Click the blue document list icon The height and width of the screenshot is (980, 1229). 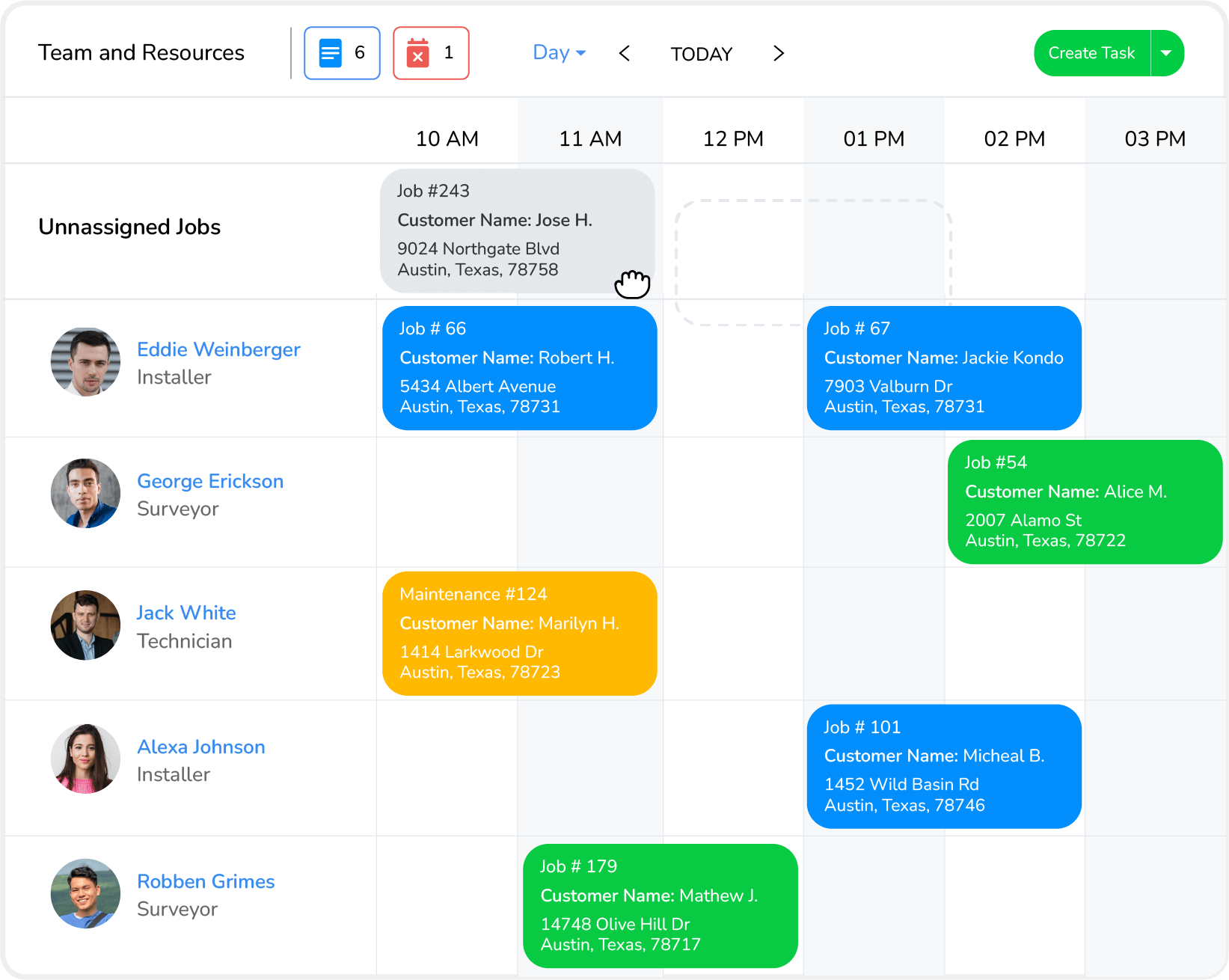330,53
